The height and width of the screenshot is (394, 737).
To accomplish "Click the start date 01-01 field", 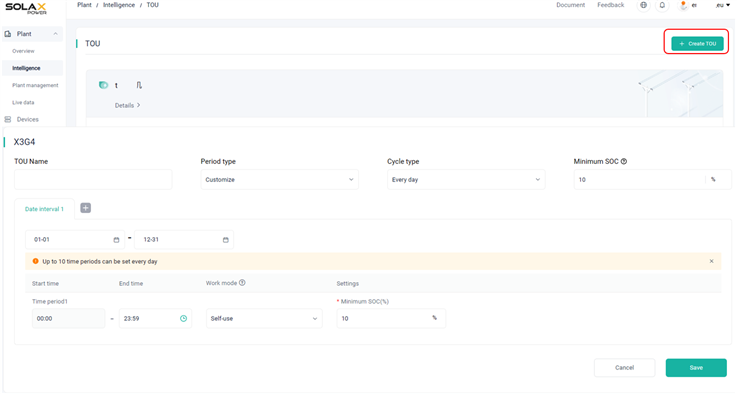I will 75,240.
